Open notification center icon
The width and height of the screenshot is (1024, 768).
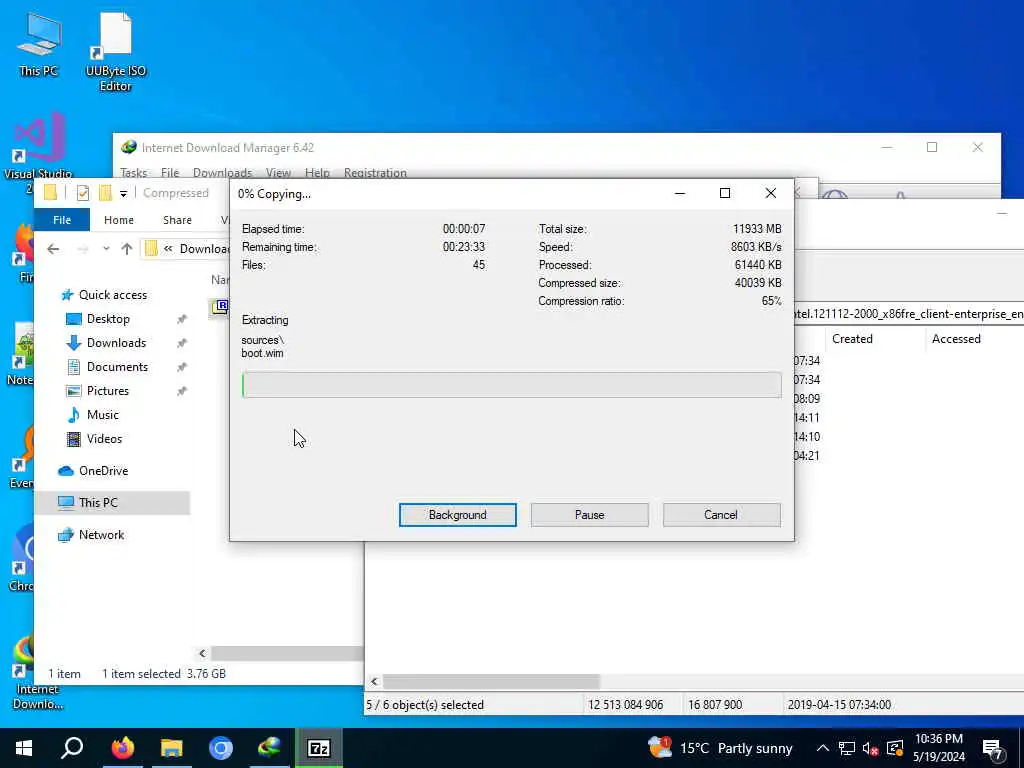[x=993, y=748]
